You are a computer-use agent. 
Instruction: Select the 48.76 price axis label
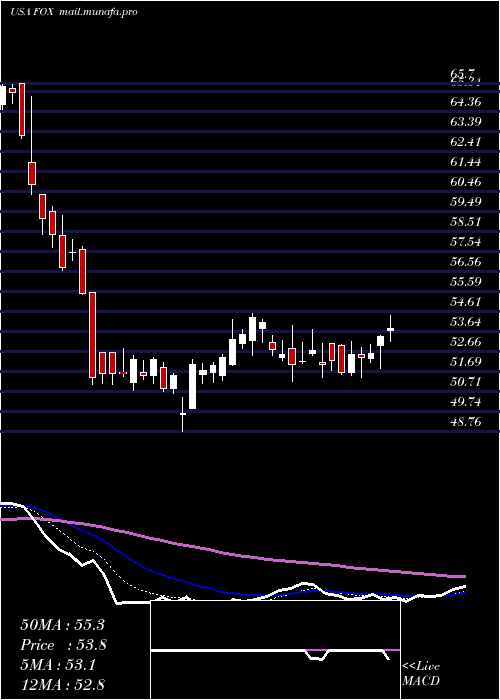click(466, 421)
